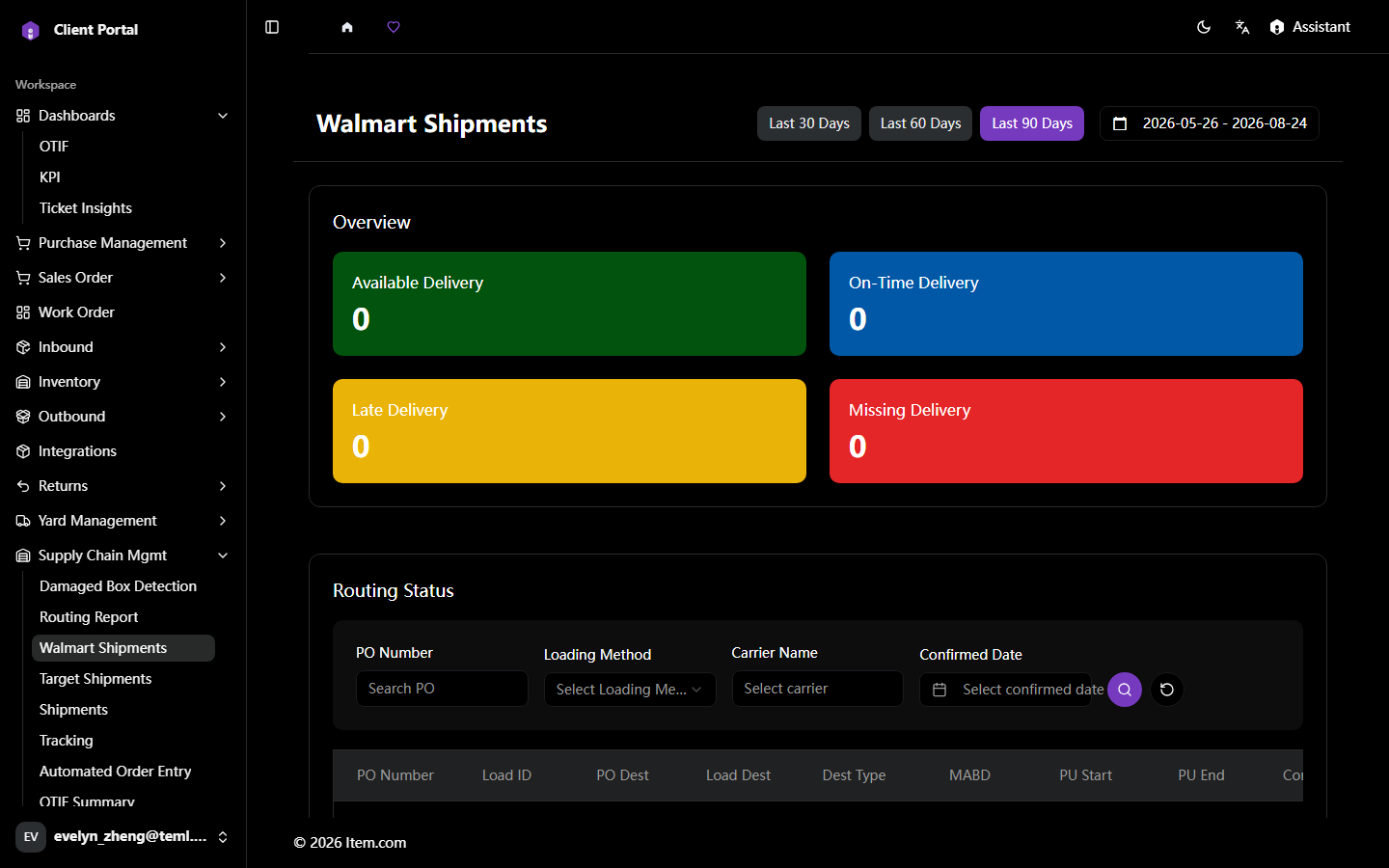Expand the Inventory menu
Image resolution: width=1389 pixels, height=868 pixels.
[x=122, y=382]
